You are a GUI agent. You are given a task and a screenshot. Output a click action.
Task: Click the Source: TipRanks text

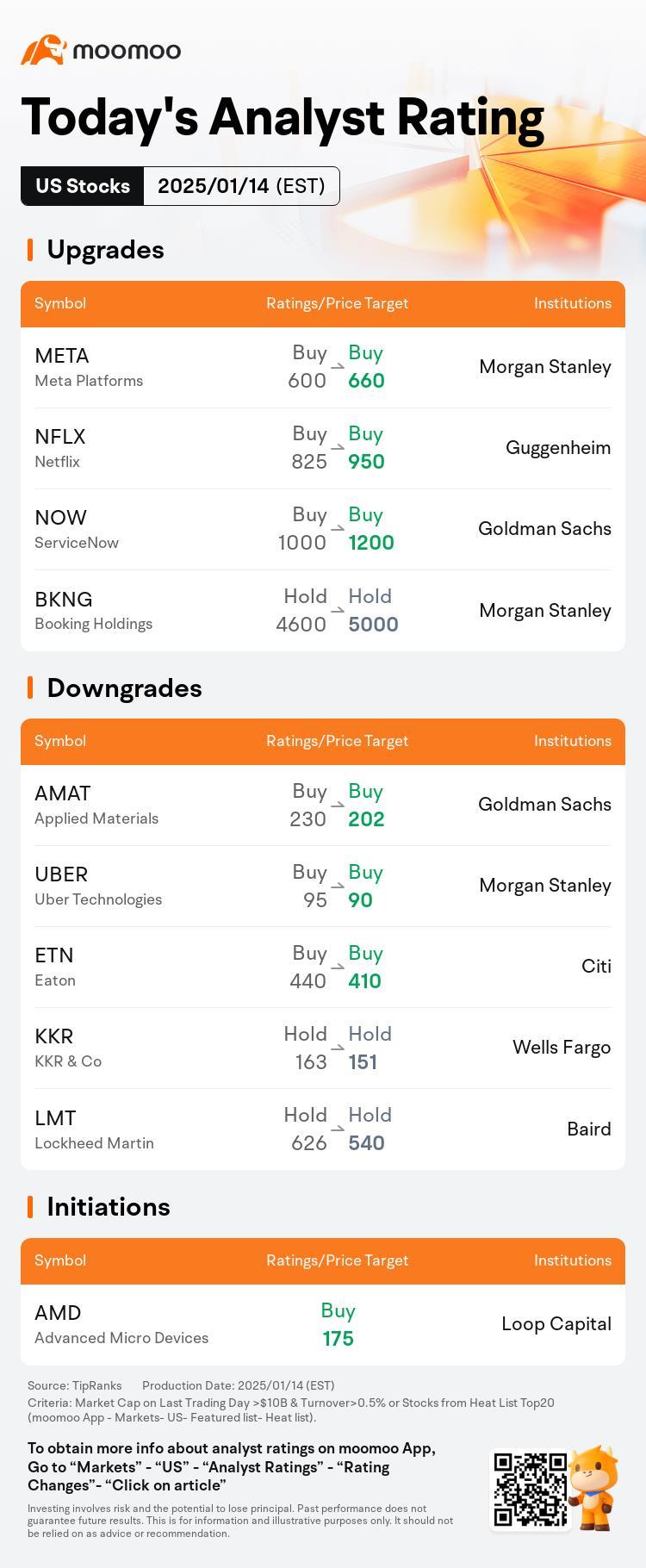(74, 1385)
